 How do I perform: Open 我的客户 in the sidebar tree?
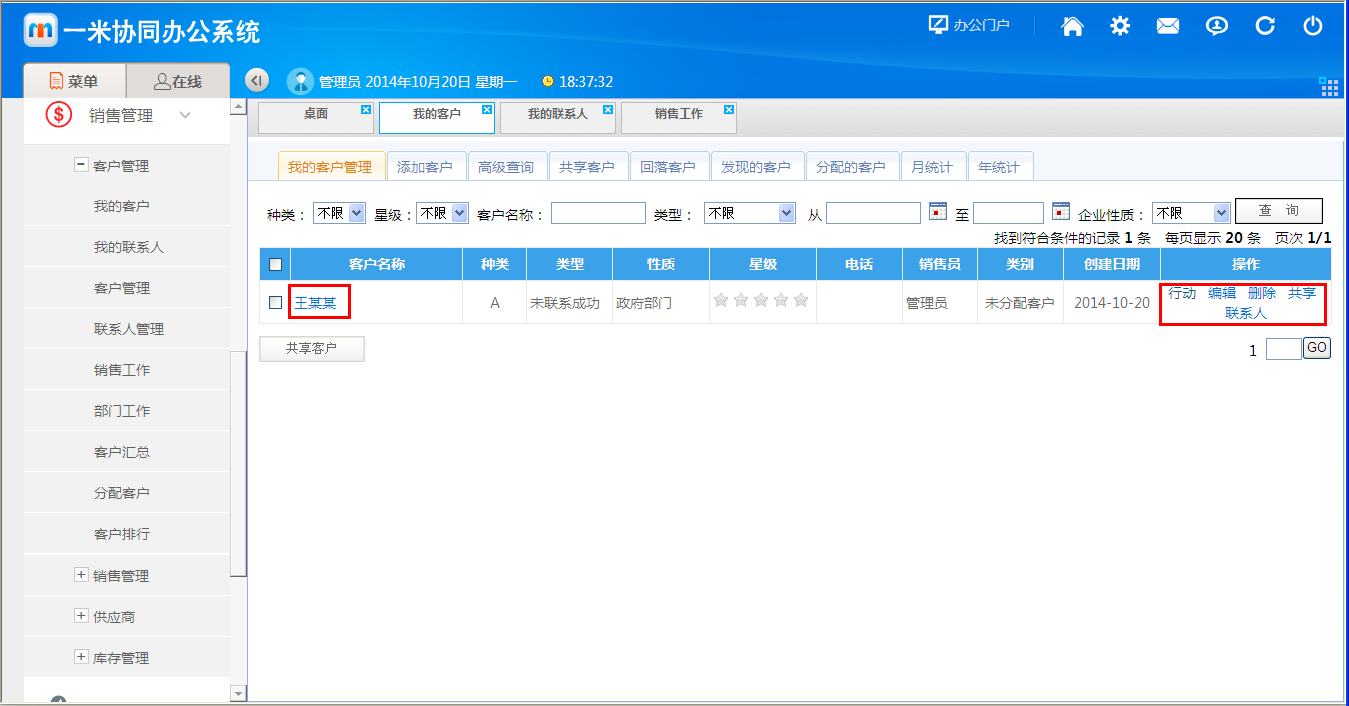(x=122, y=206)
